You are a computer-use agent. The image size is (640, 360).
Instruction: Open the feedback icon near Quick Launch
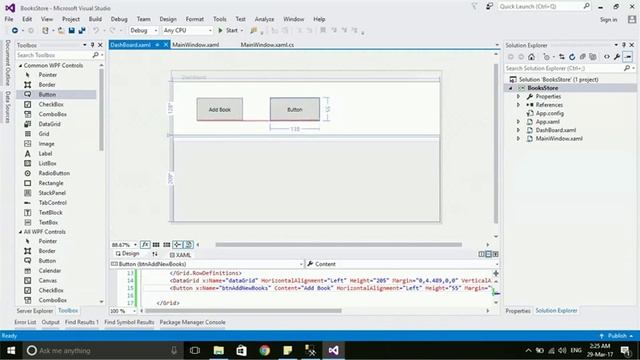coord(489,7)
